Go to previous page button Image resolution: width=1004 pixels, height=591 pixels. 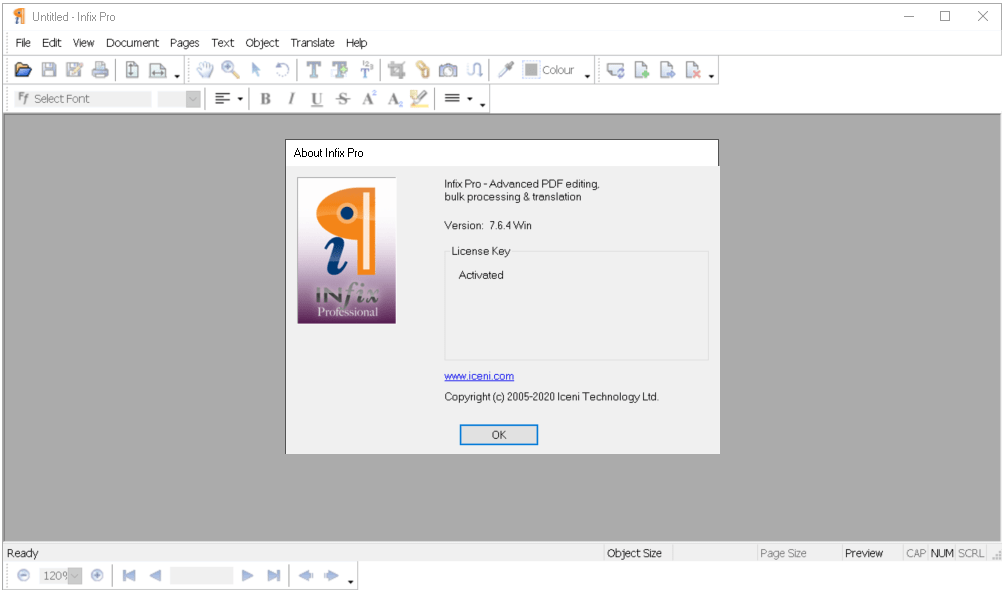[155, 576]
